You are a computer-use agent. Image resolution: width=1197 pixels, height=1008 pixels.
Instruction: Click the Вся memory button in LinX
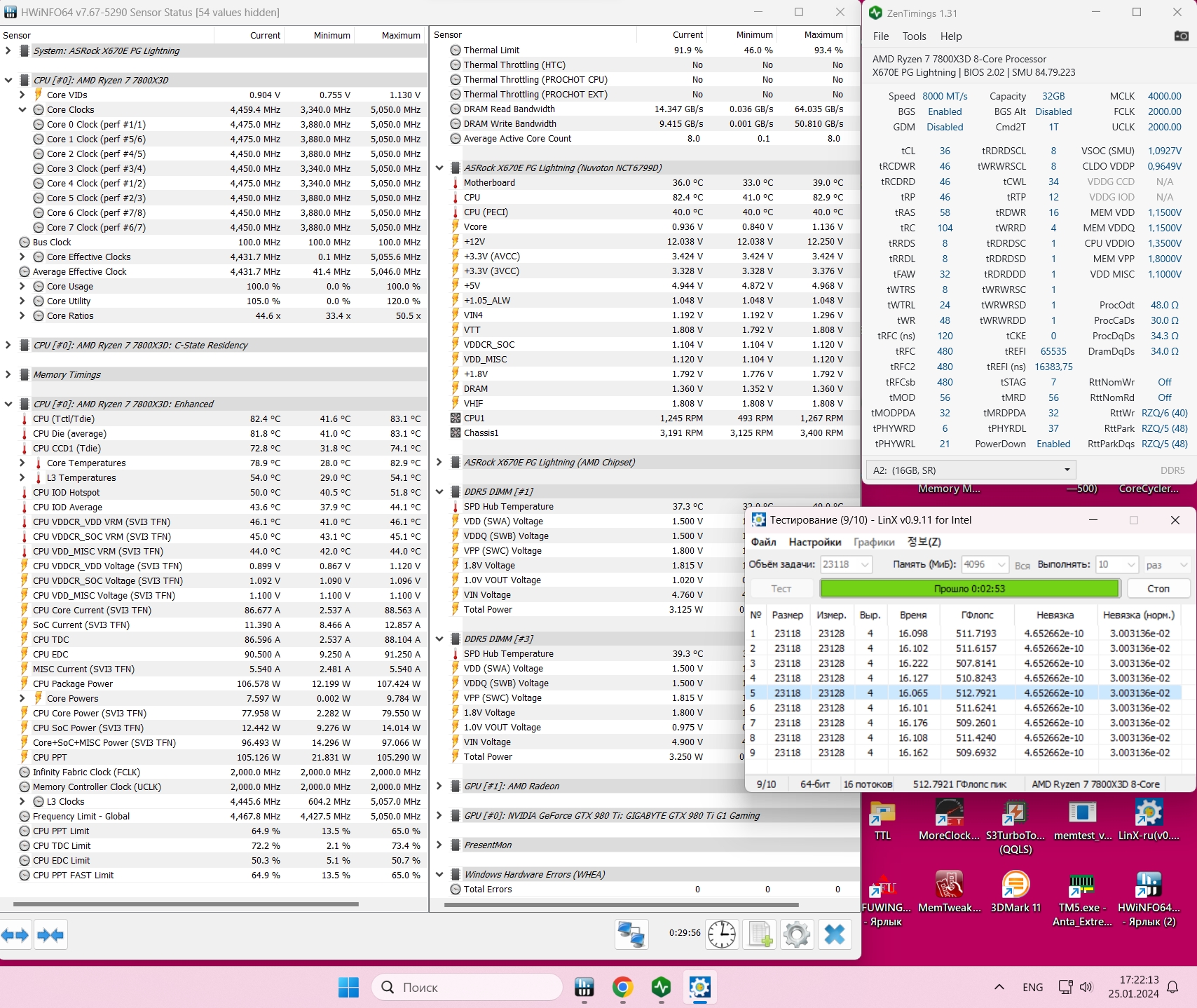click(1022, 565)
